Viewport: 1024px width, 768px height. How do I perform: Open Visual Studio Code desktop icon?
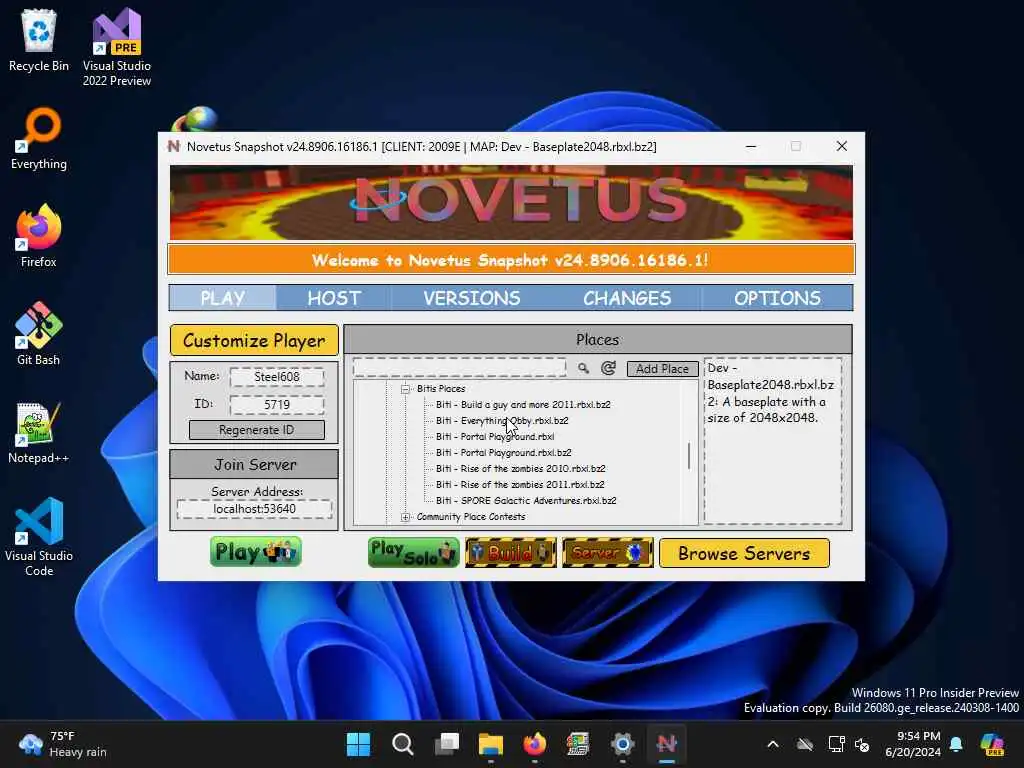(x=39, y=537)
